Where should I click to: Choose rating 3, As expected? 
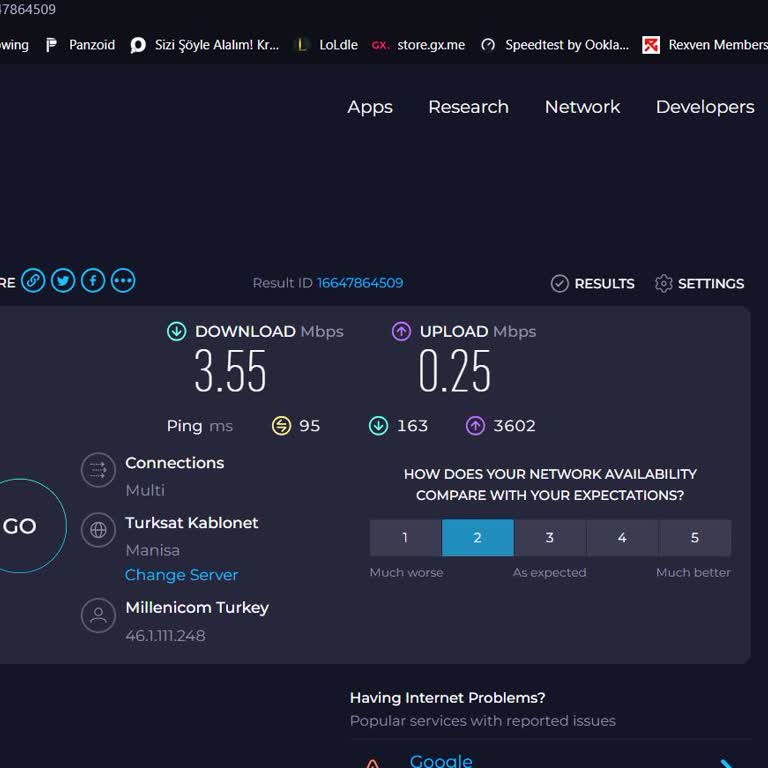550,538
